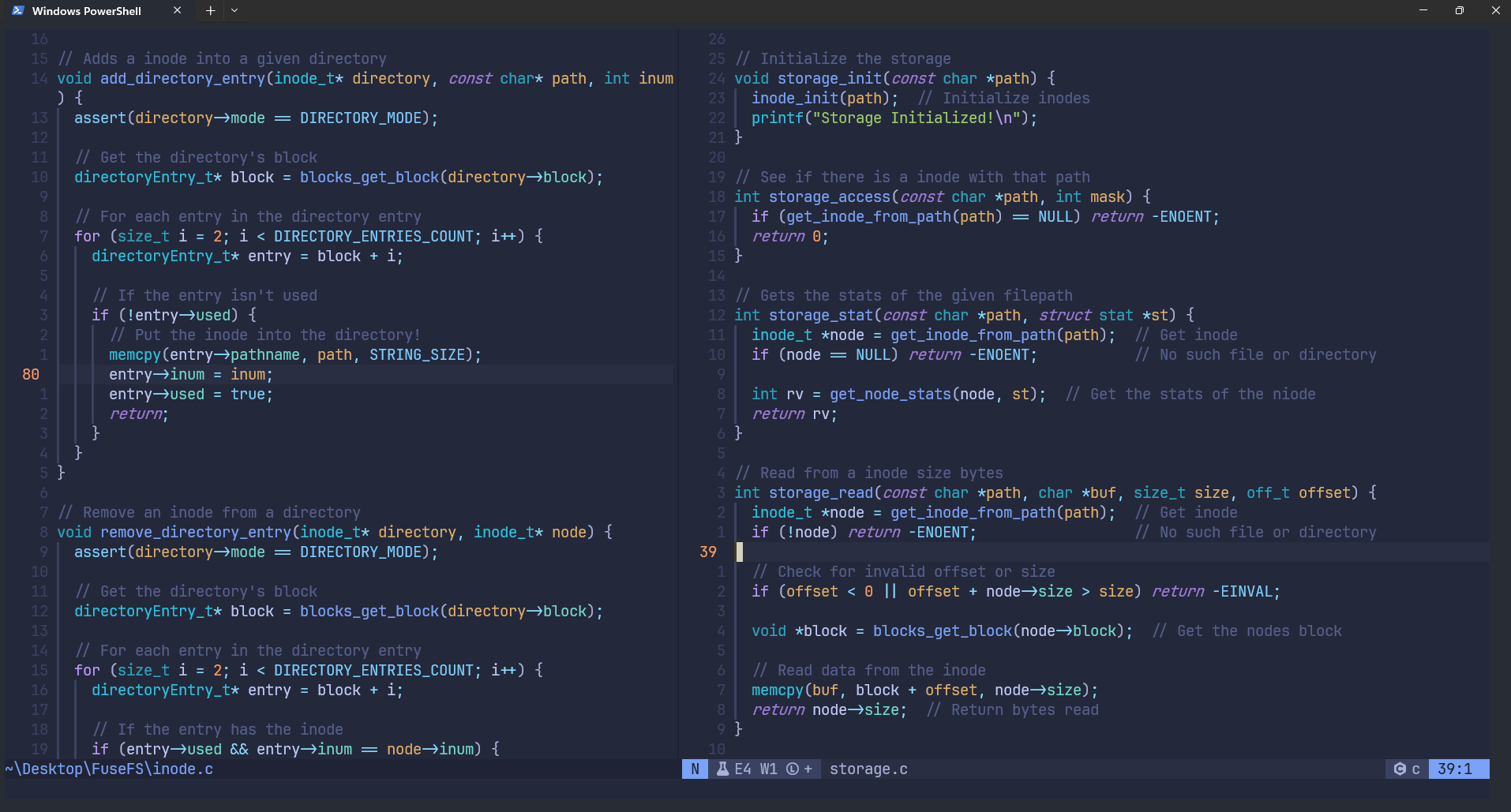This screenshot has height=812, width=1511.
Task: Click the comment "// Check for invalid offset or size"
Action: tap(904, 571)
